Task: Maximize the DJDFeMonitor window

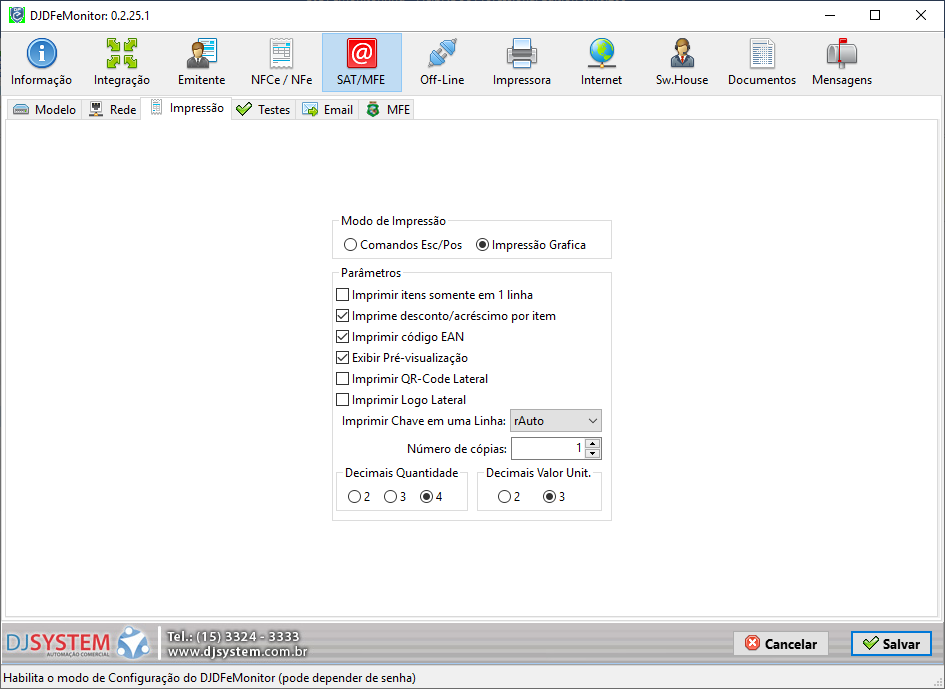Action: [875, 16]
